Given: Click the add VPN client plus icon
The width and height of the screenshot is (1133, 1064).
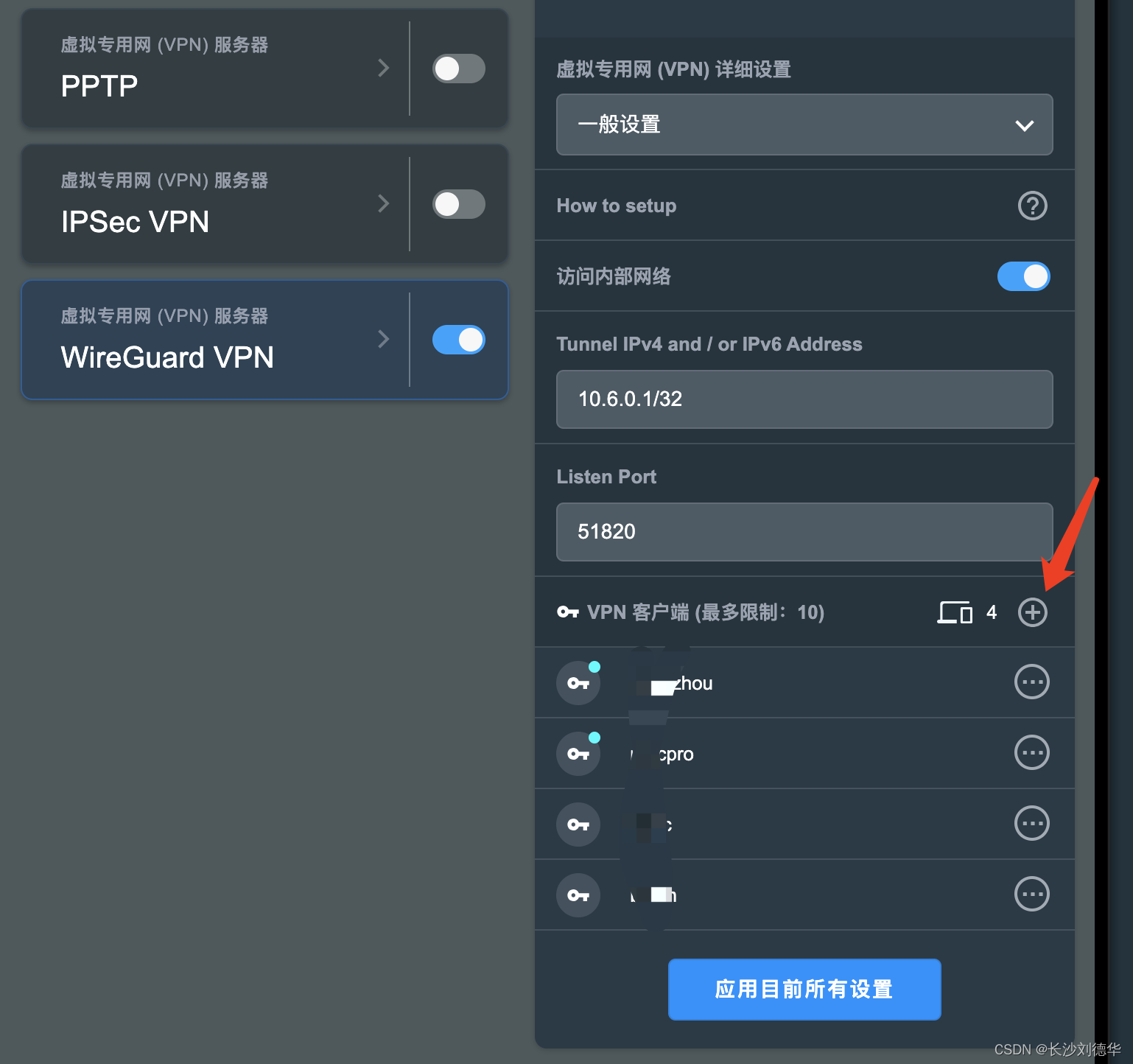Looking at the screenshot, I should [1032, 612].
